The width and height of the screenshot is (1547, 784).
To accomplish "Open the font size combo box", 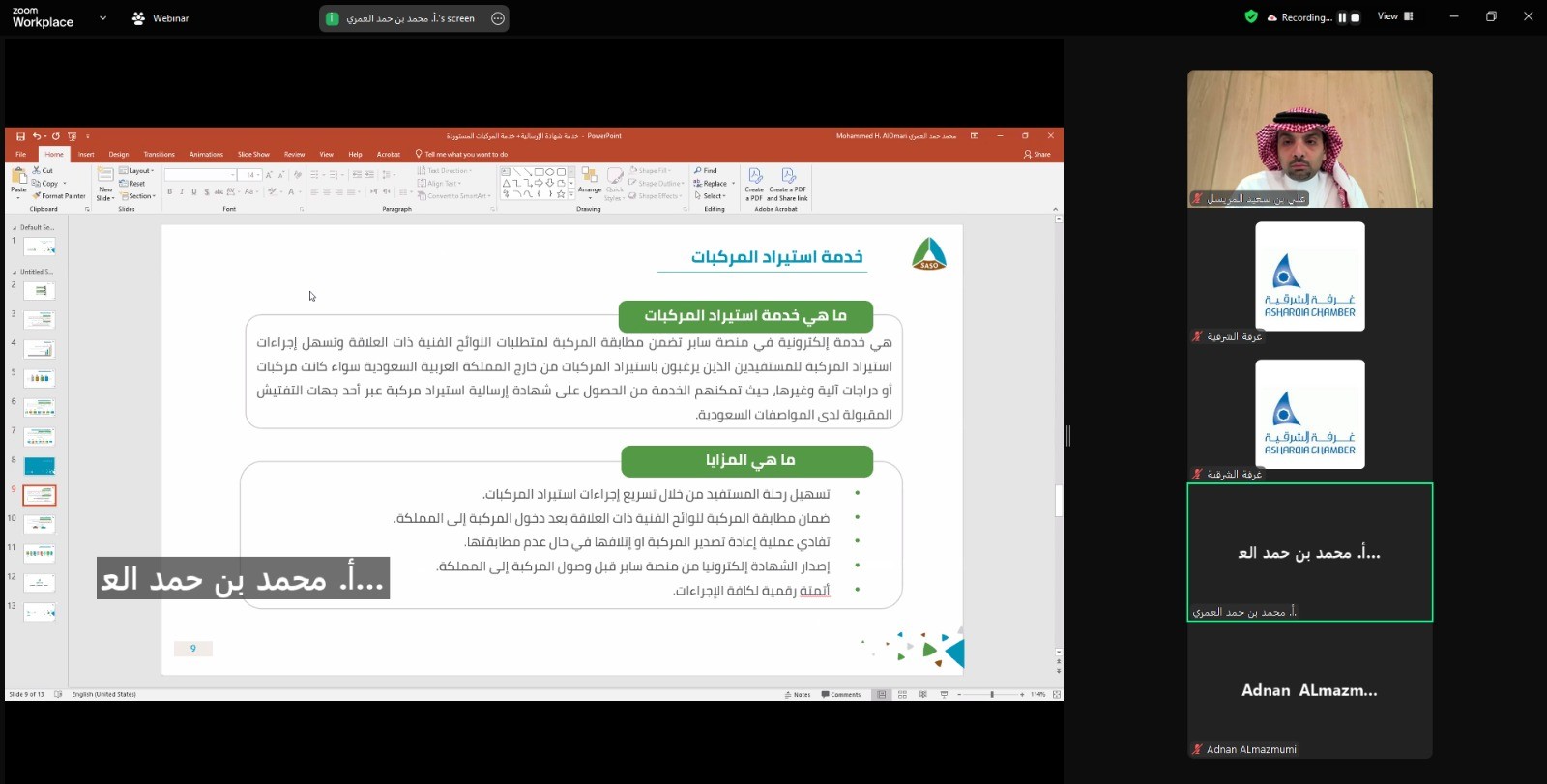I will tap(249, 175).
